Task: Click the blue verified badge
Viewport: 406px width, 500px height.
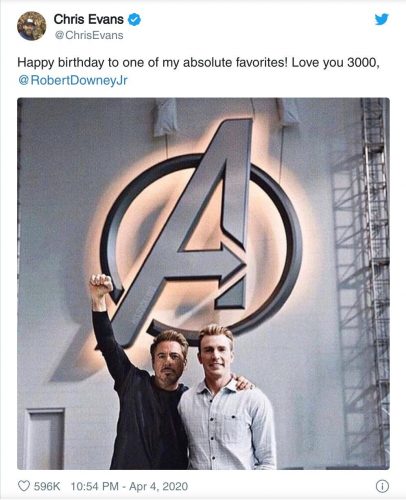Action: tap(134, 20)
